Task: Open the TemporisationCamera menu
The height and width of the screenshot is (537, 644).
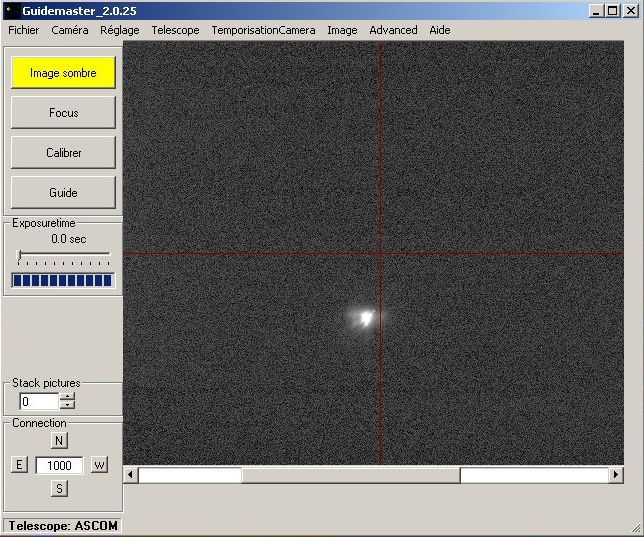Action: pyautogui.click(x=263, y=30)
